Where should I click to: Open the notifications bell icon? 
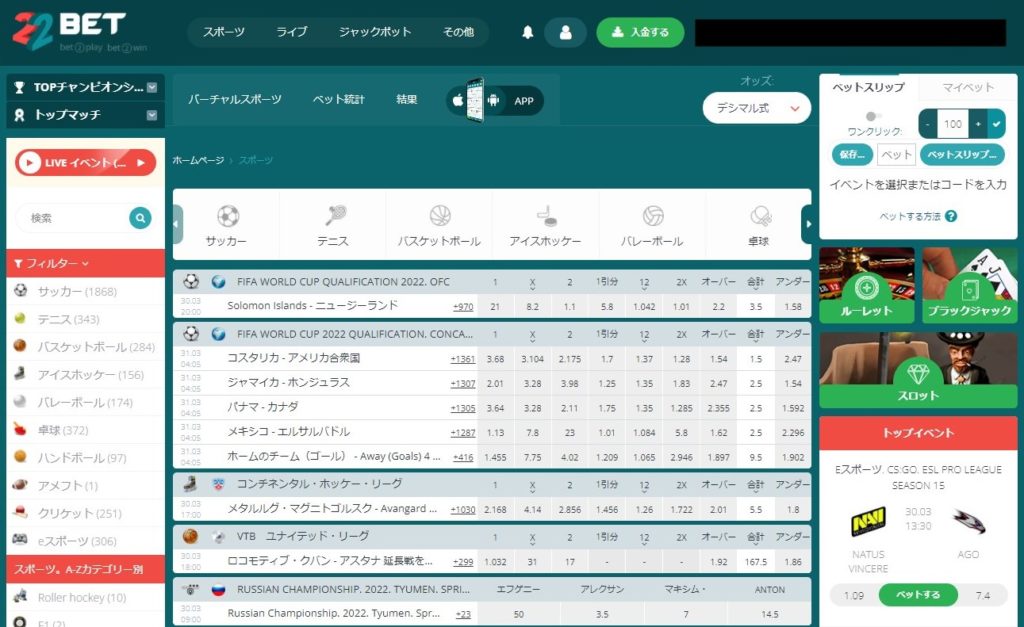pos(528,32)
